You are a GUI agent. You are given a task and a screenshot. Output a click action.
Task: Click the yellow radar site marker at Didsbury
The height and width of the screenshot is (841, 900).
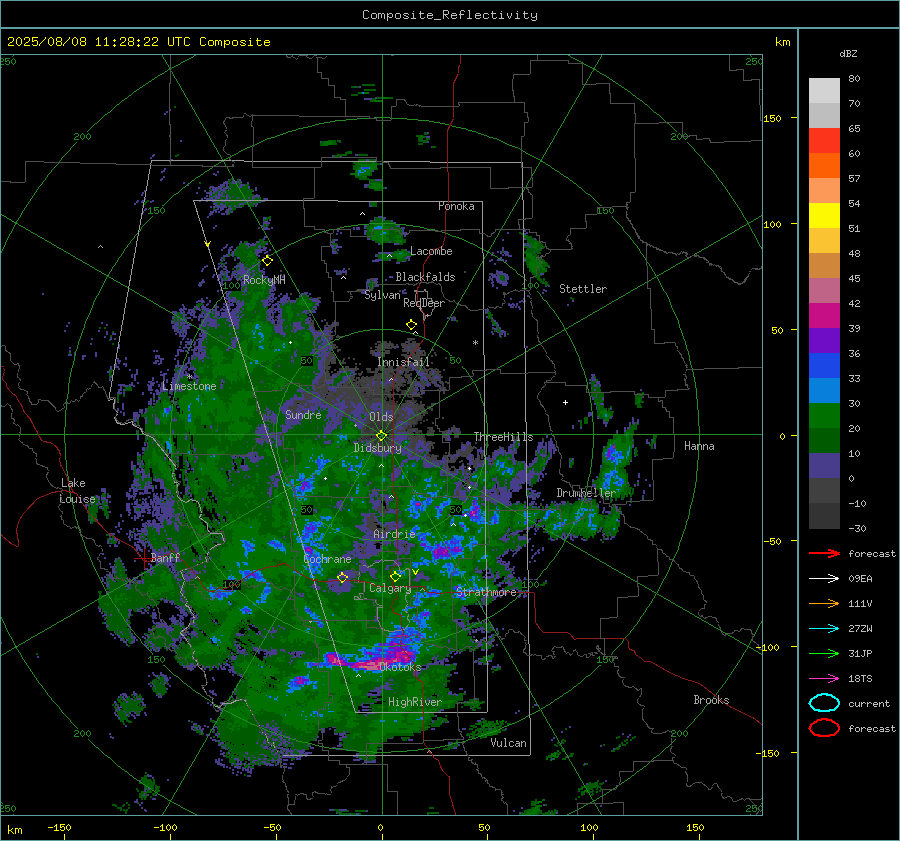[x=381, y=436]
